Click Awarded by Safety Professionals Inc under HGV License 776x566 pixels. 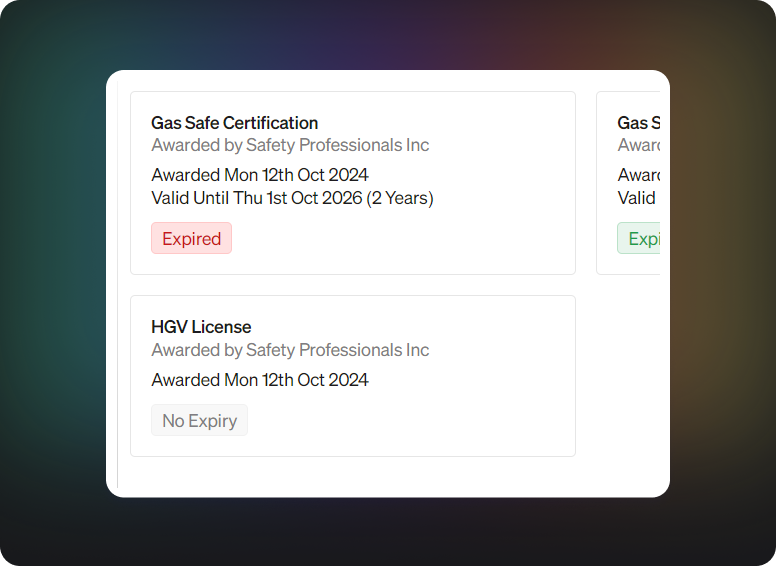[290, 350]
